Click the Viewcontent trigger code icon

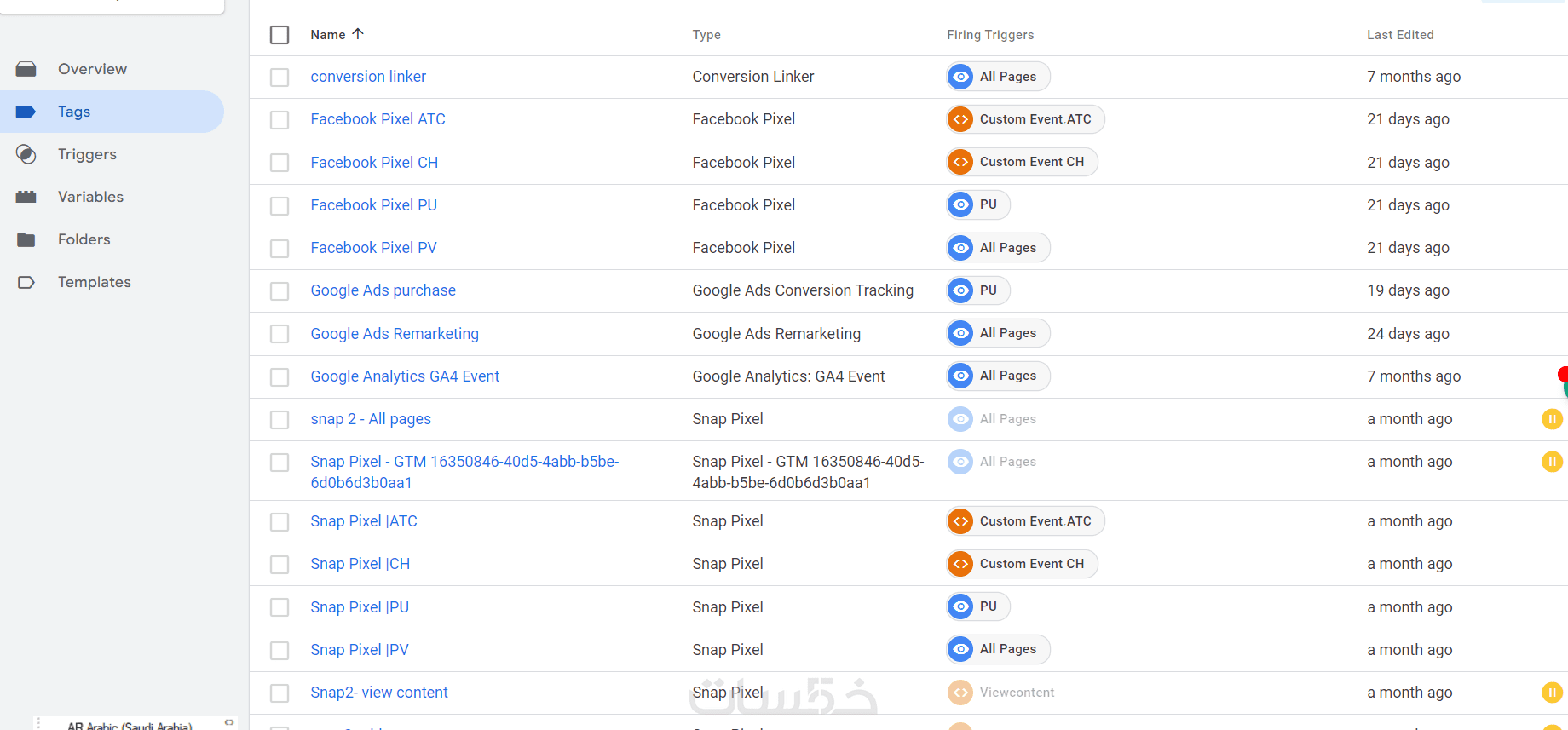point(960,693)
